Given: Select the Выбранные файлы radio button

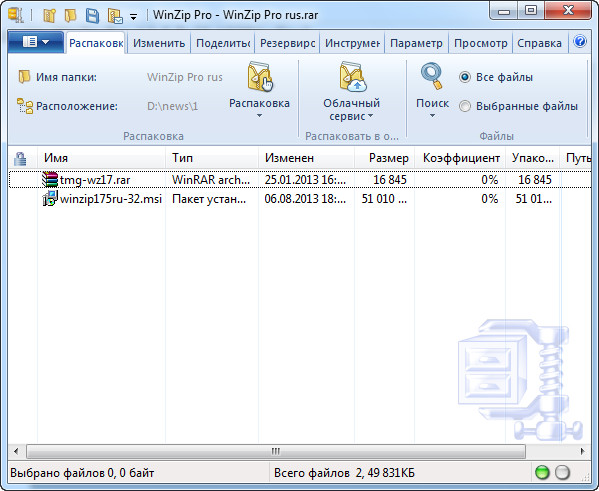Looking at the screenshot, I should (465, 106).
